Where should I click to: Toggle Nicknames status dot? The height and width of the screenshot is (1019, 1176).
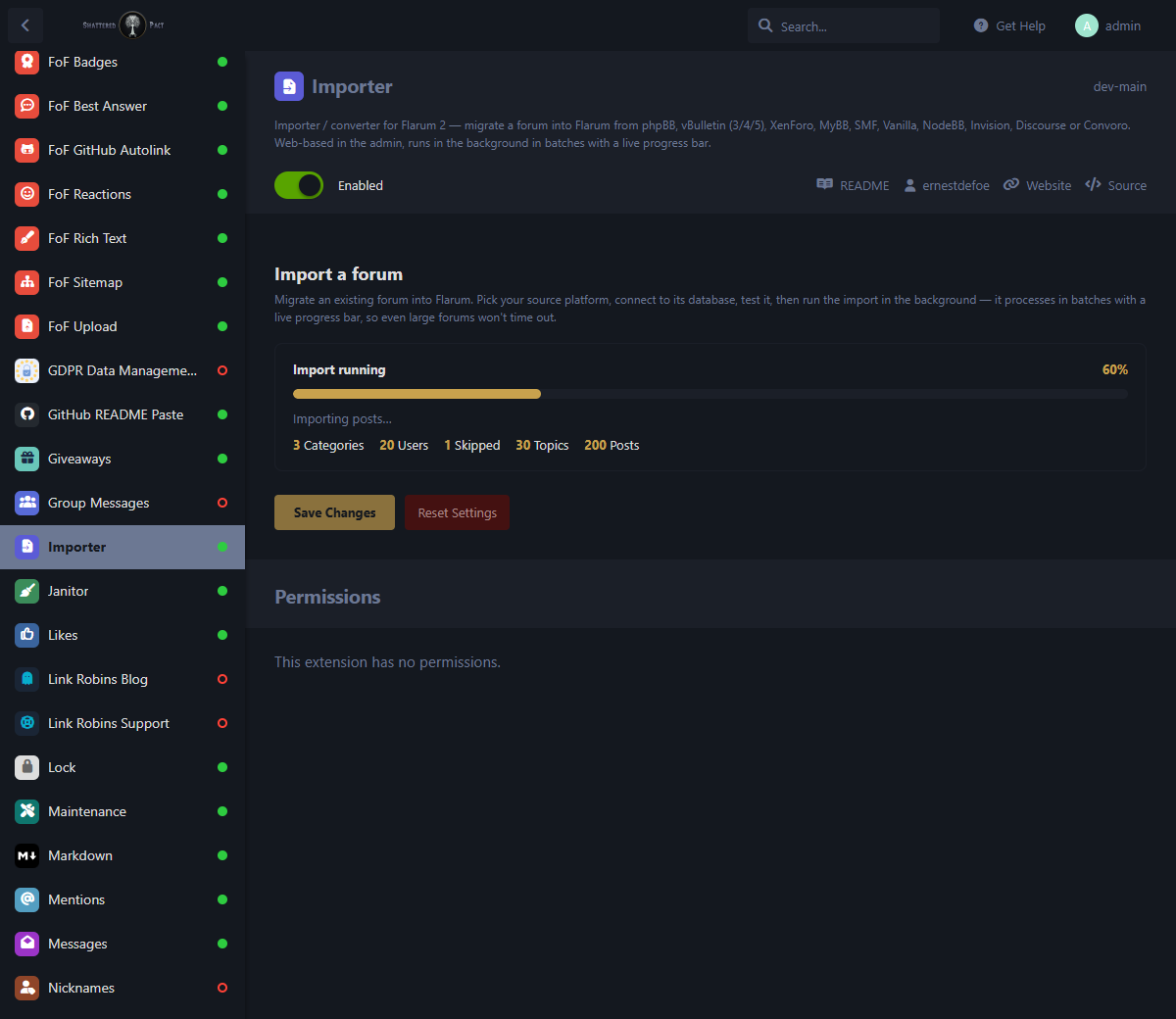[222, 988]
